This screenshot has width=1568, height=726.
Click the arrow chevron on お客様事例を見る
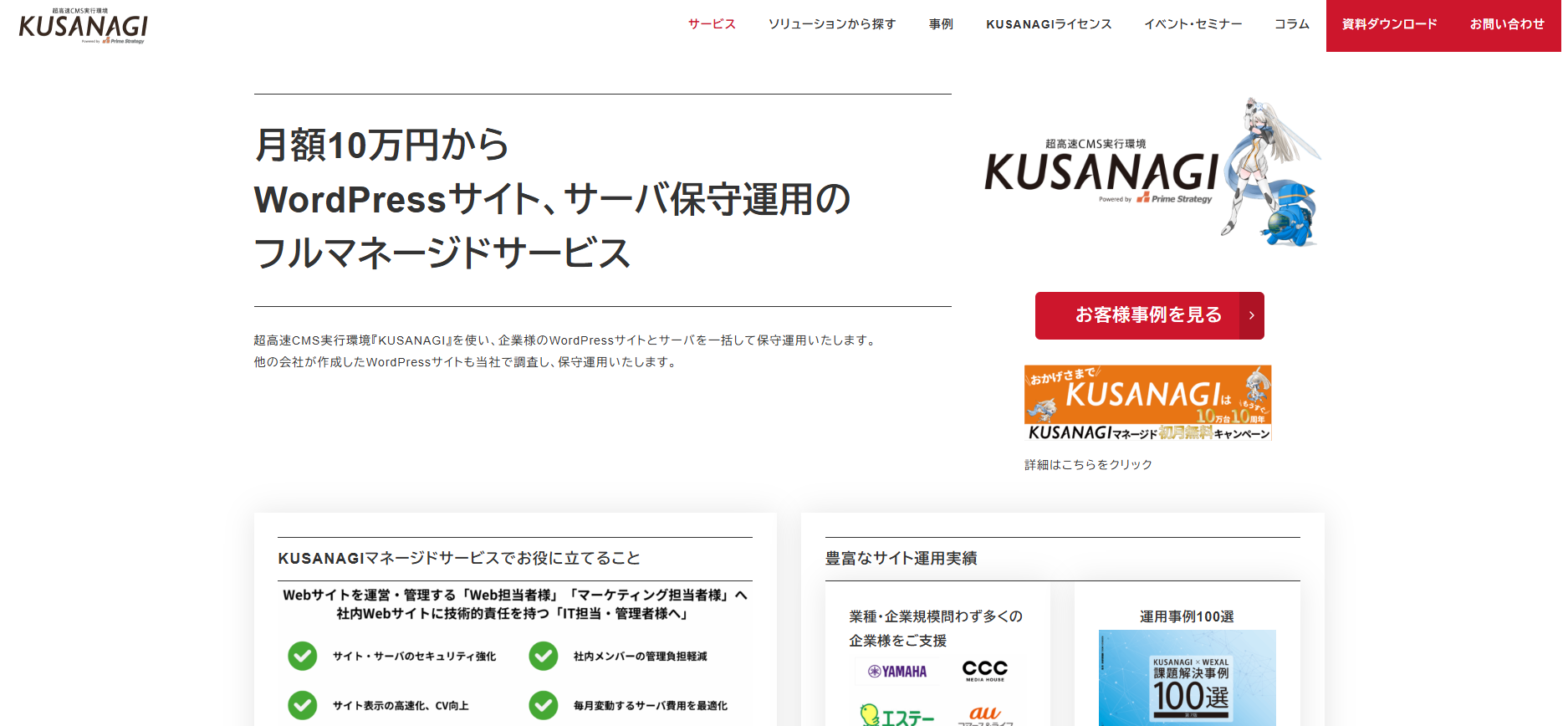(x=1252, y=315)
